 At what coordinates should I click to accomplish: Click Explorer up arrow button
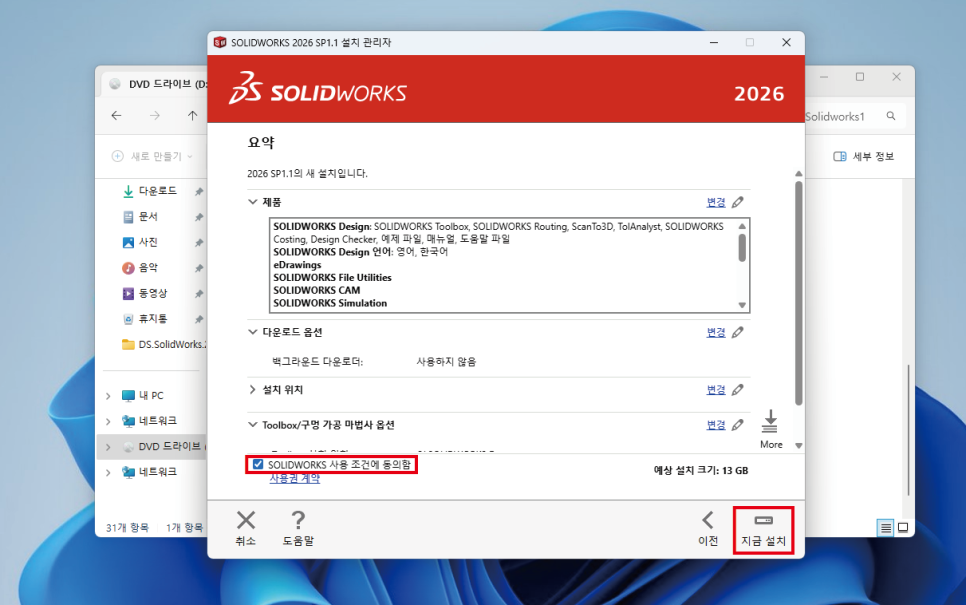[x=192, y=116]
